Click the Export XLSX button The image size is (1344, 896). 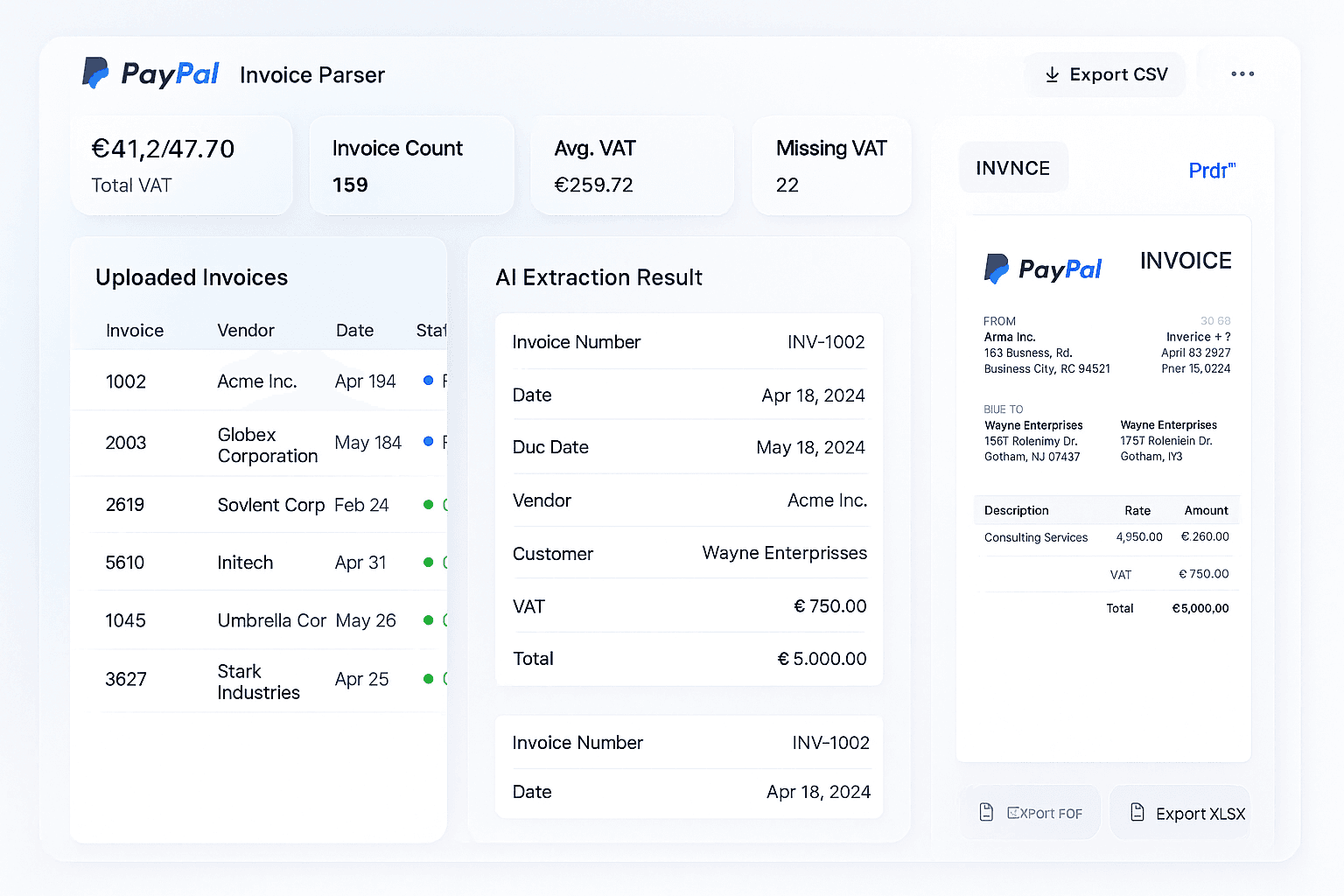(1180, 813)
